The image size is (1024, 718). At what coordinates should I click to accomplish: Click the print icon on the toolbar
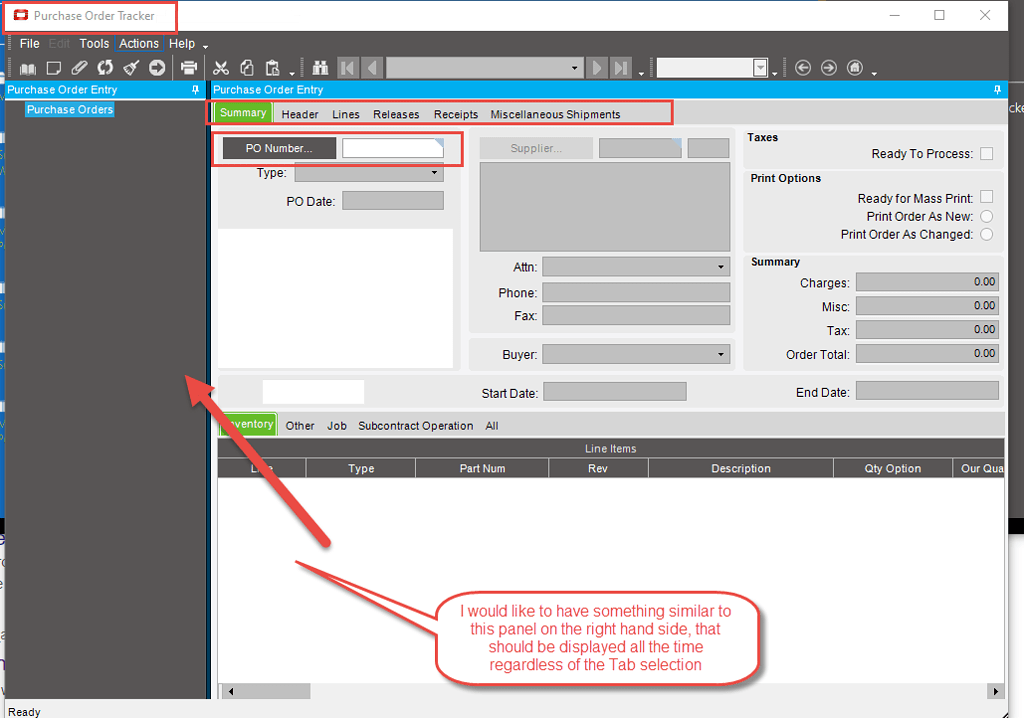[x=188, y=68]
